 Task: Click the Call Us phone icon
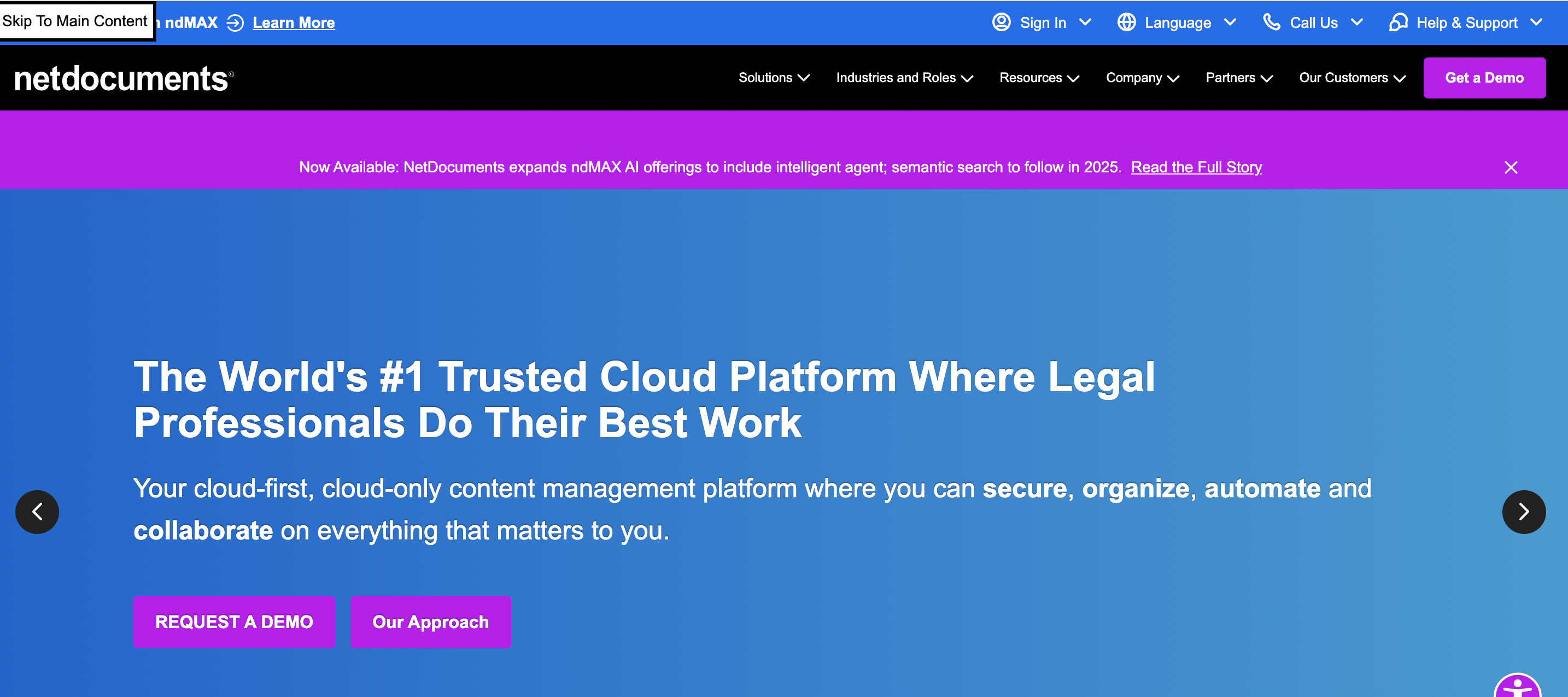pos(1272,22)
